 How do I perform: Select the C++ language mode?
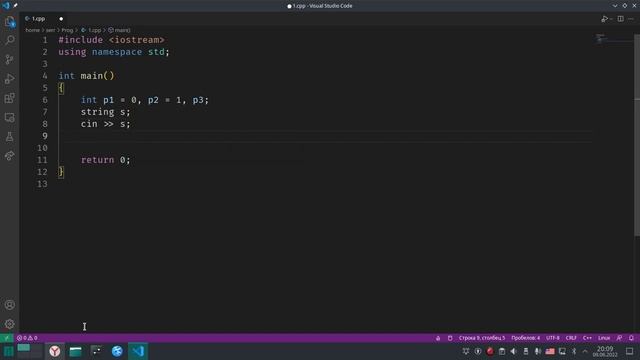(587, 338)
